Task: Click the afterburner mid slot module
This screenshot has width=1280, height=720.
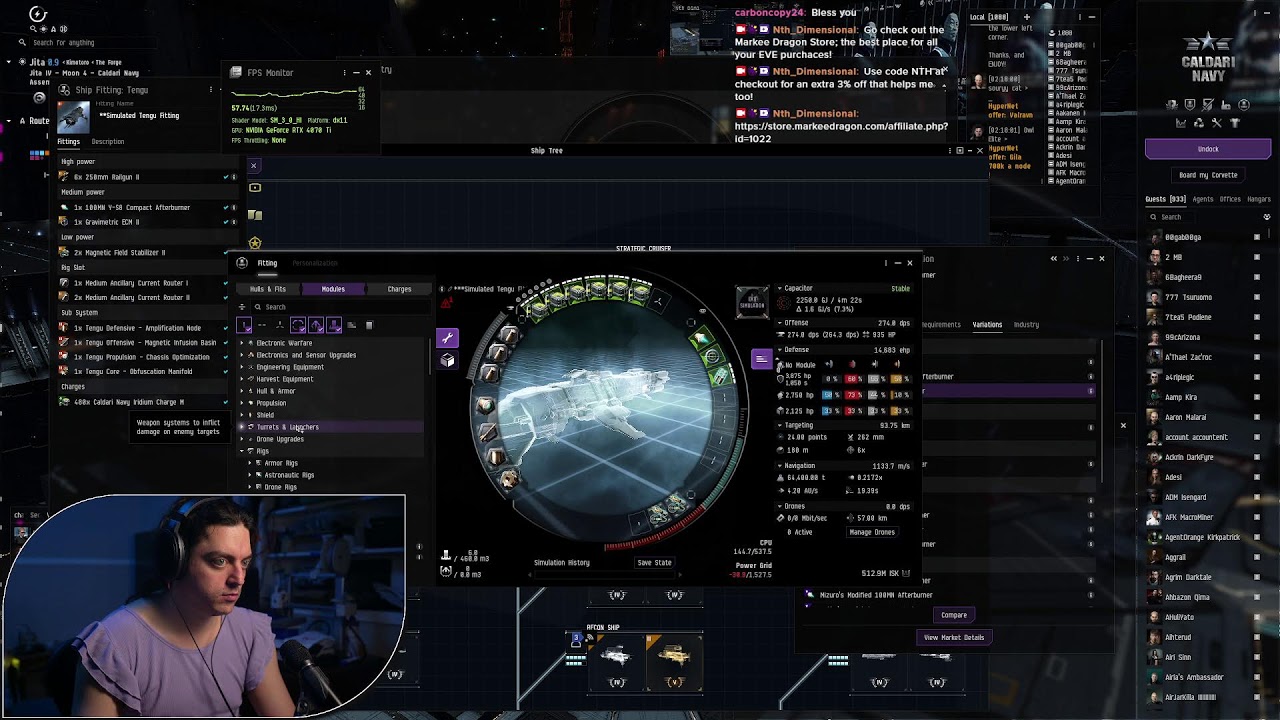Action: click(x=701, y=339)
